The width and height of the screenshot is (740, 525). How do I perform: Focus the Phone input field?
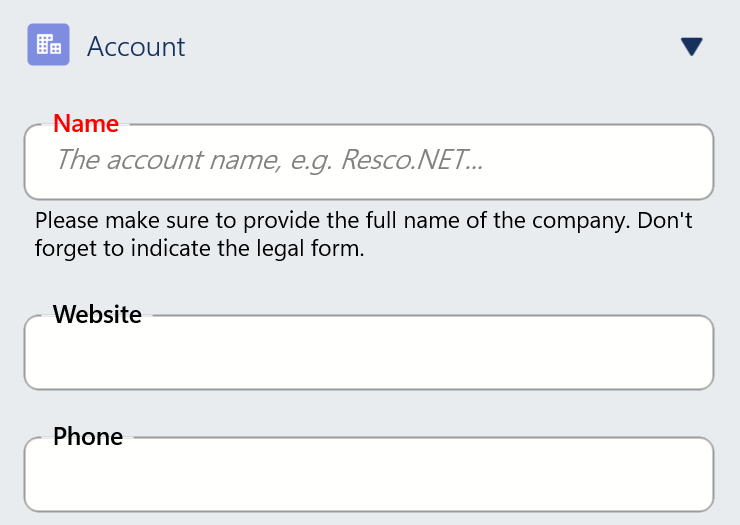(x=368, y=476)
